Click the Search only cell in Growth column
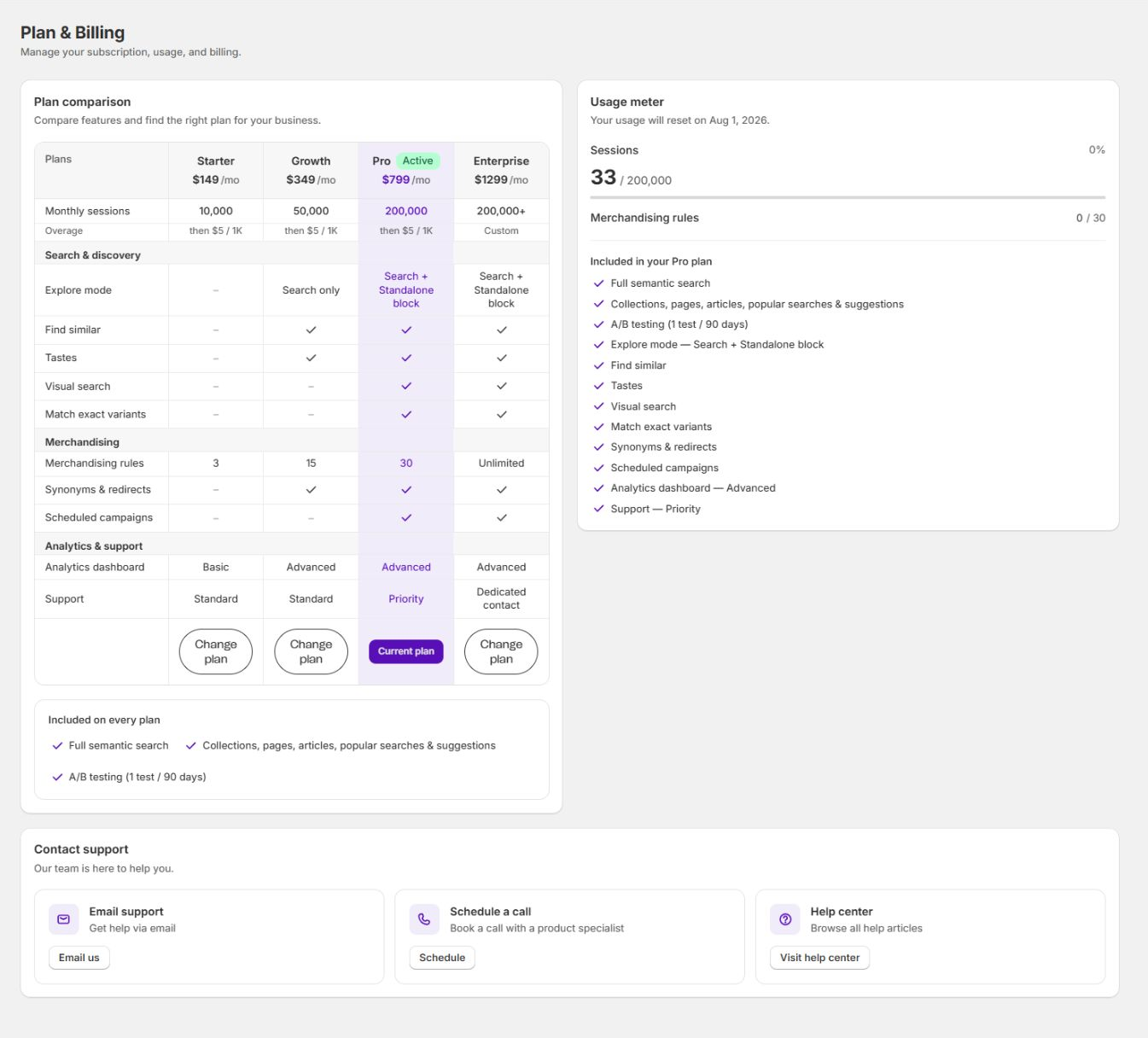The image size is (1148, 1038). (x=311, y=290)
